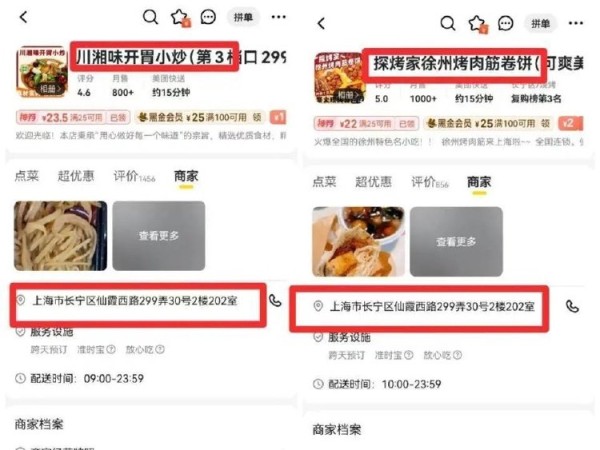600x450 pixels.
Task: Tap the 放心吃 help icon on right page
Action: (457, 355)
